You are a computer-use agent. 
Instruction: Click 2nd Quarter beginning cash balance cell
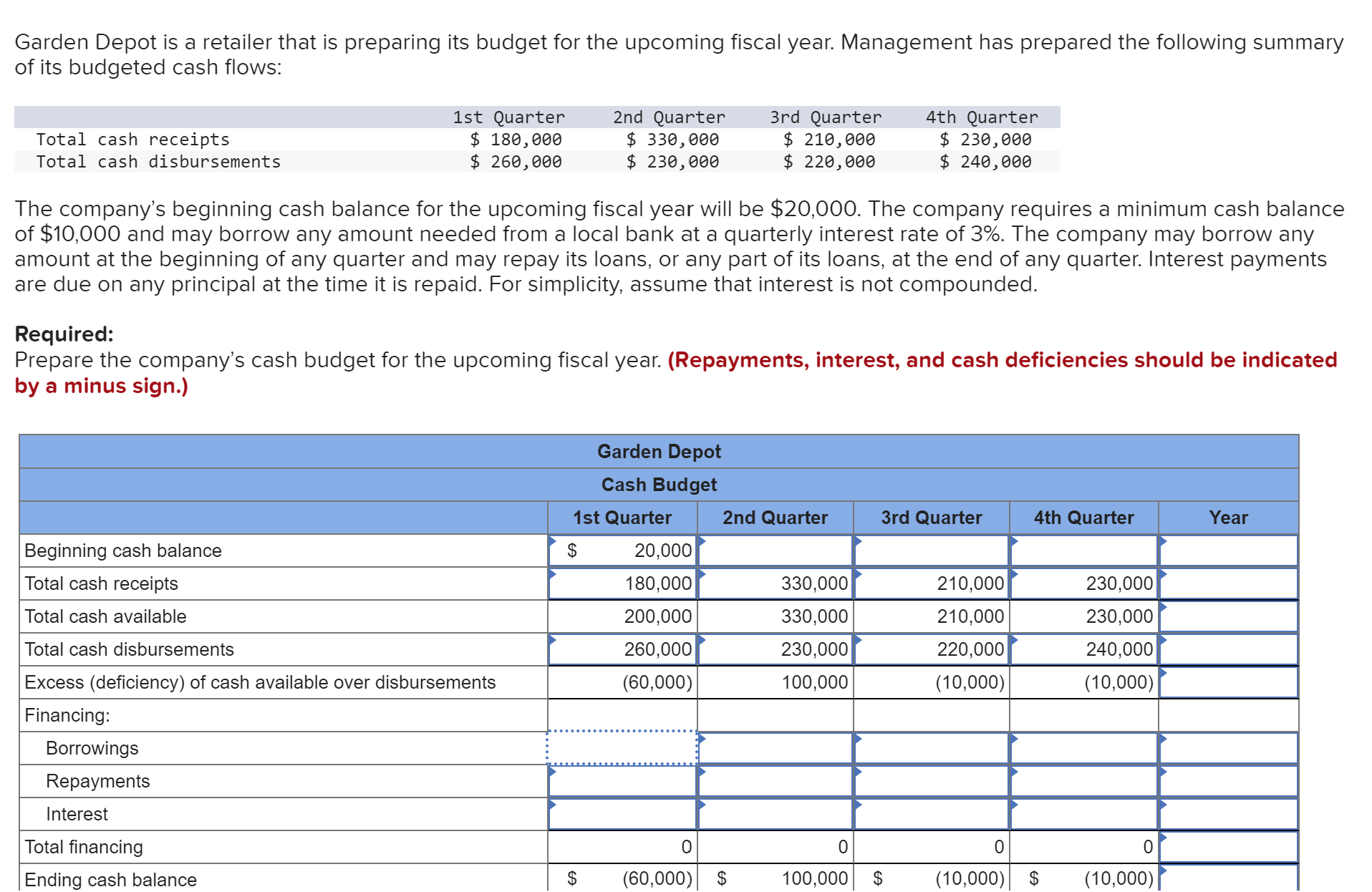click(x=776, y=551)
